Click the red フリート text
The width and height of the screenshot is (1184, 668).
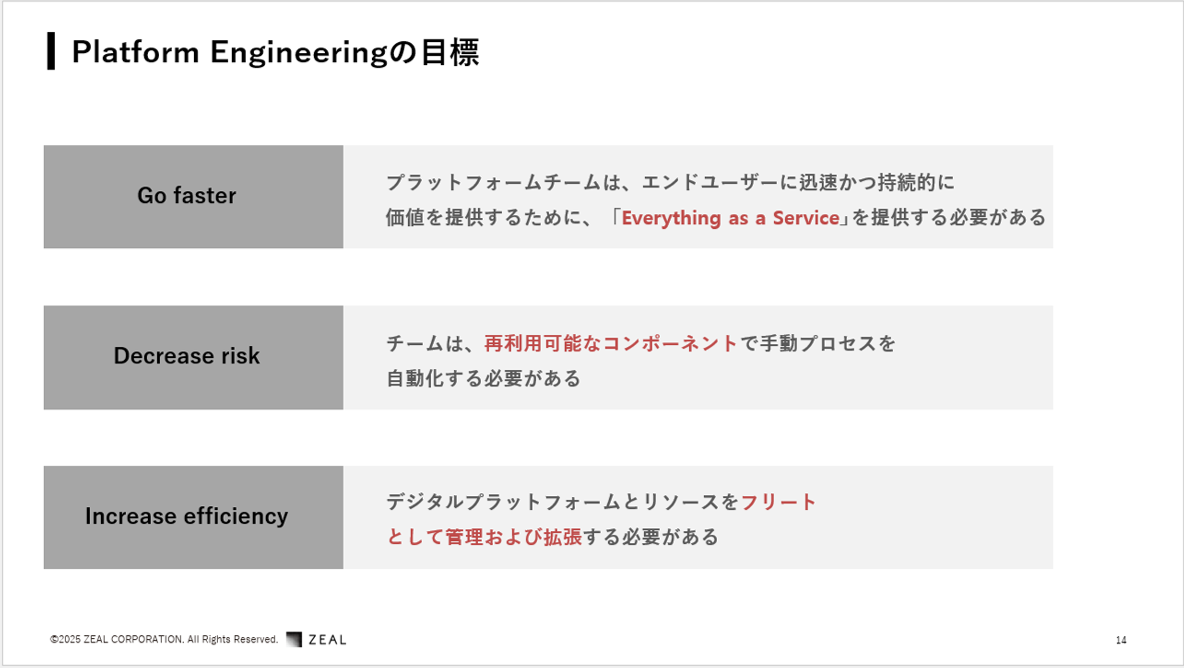(779, 502)
